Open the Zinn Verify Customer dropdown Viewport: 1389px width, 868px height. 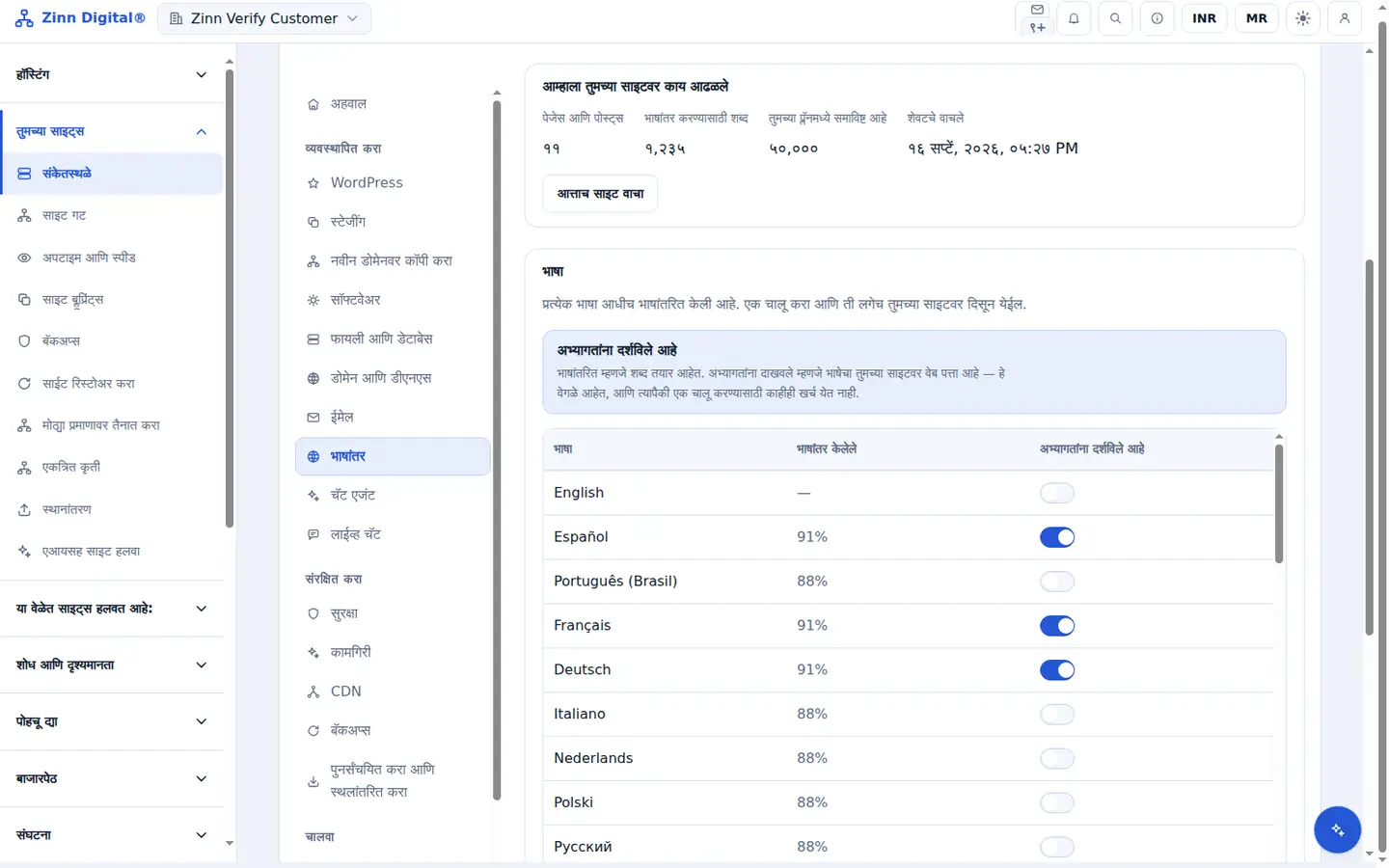coord(264,18)
